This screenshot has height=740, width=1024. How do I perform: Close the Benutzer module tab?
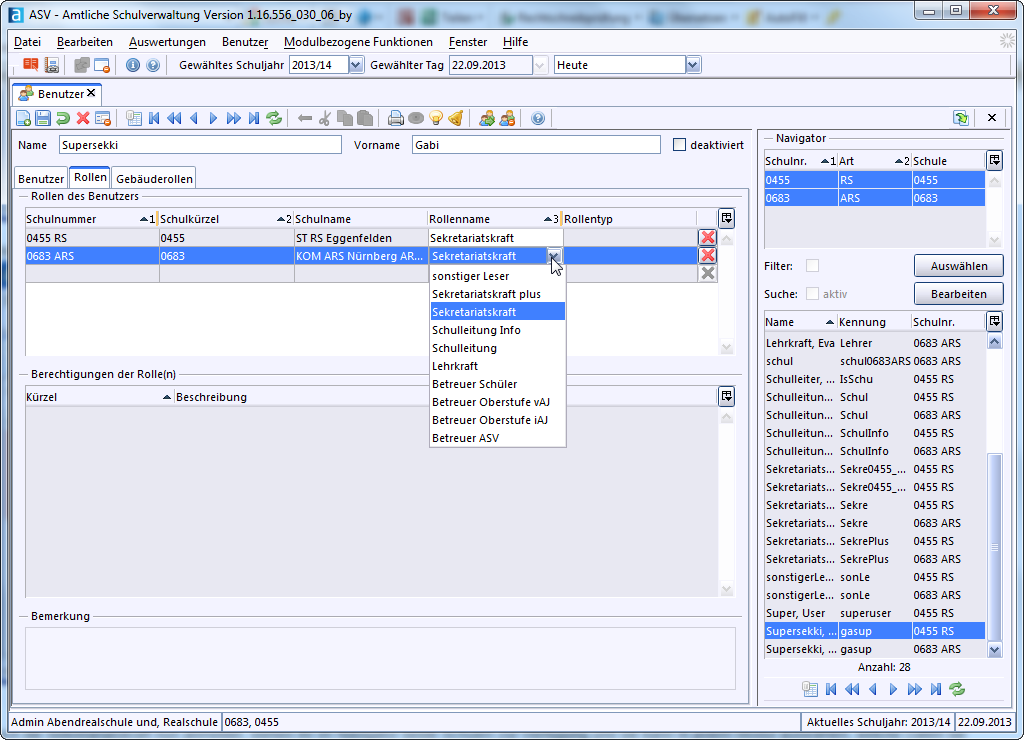[91, 93]
